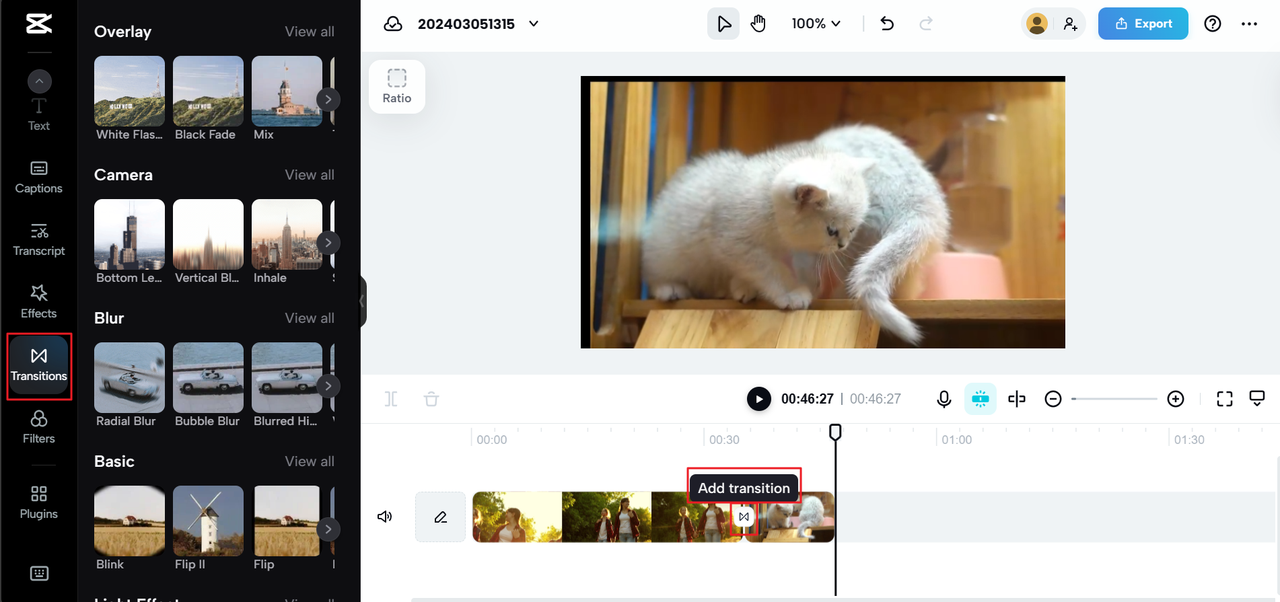Toggle the highlighted smart tools feature

pyautogui.click(x=980, y=398)
